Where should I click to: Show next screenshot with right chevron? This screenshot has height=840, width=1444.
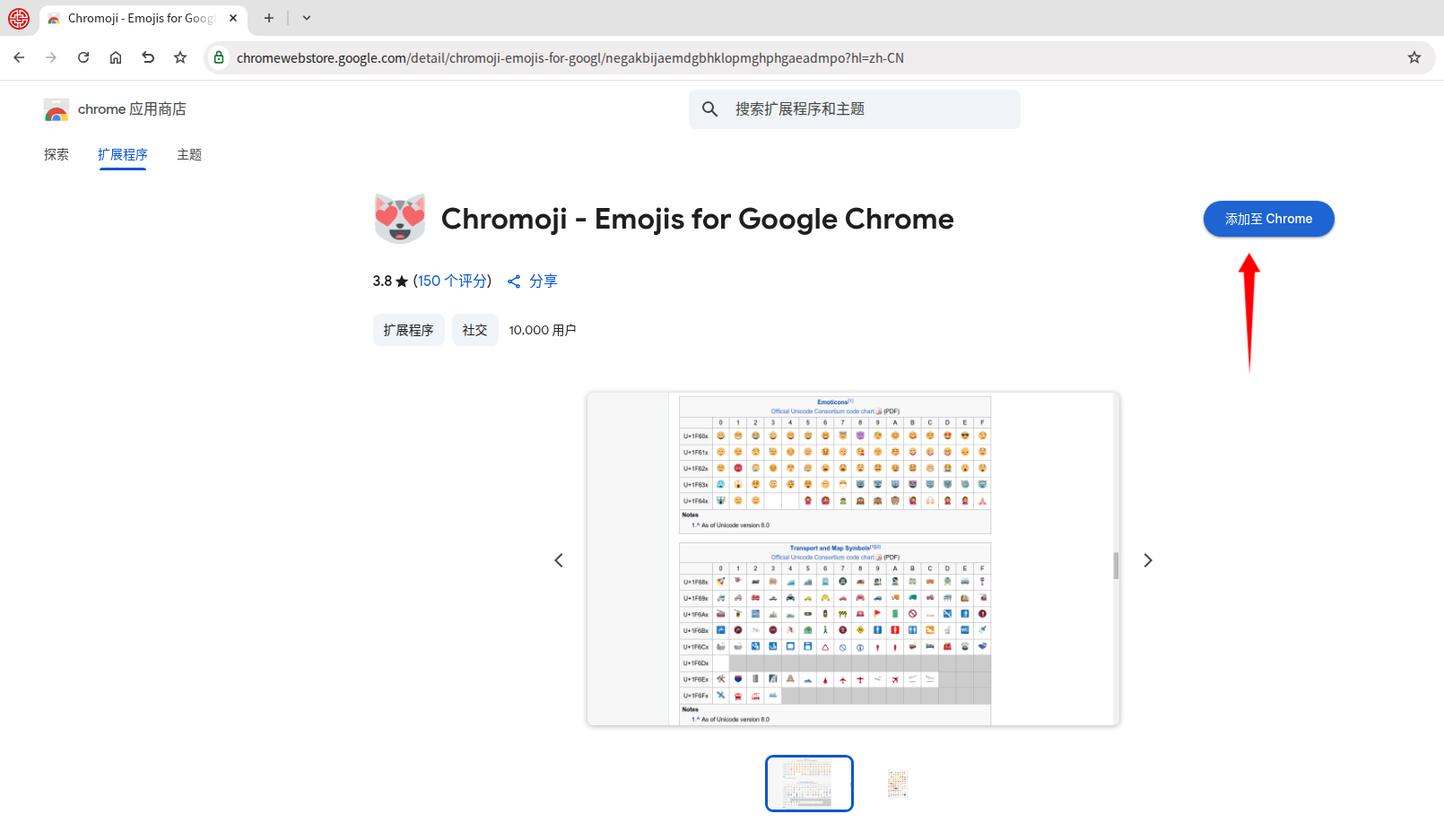click(1148, 560)
